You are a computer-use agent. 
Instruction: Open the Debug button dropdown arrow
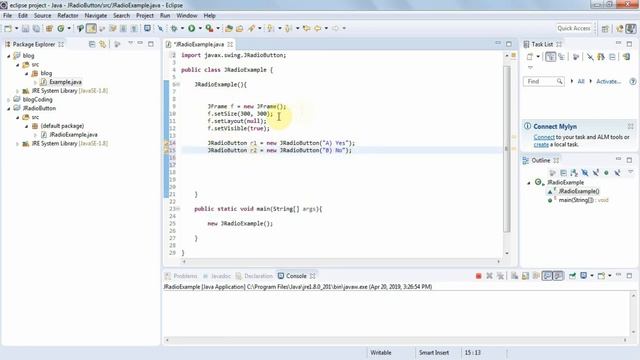(x=182, y=28)
